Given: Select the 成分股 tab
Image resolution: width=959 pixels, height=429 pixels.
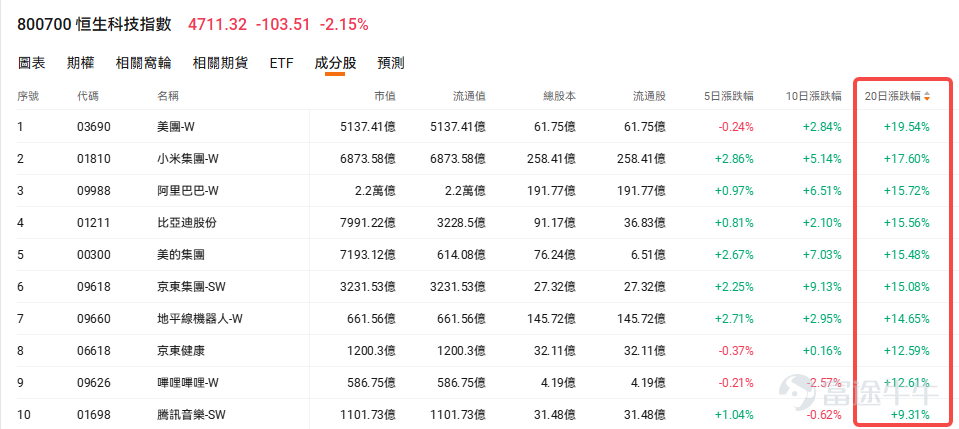Looking at the screenshot, I should [x=335, y=63].
